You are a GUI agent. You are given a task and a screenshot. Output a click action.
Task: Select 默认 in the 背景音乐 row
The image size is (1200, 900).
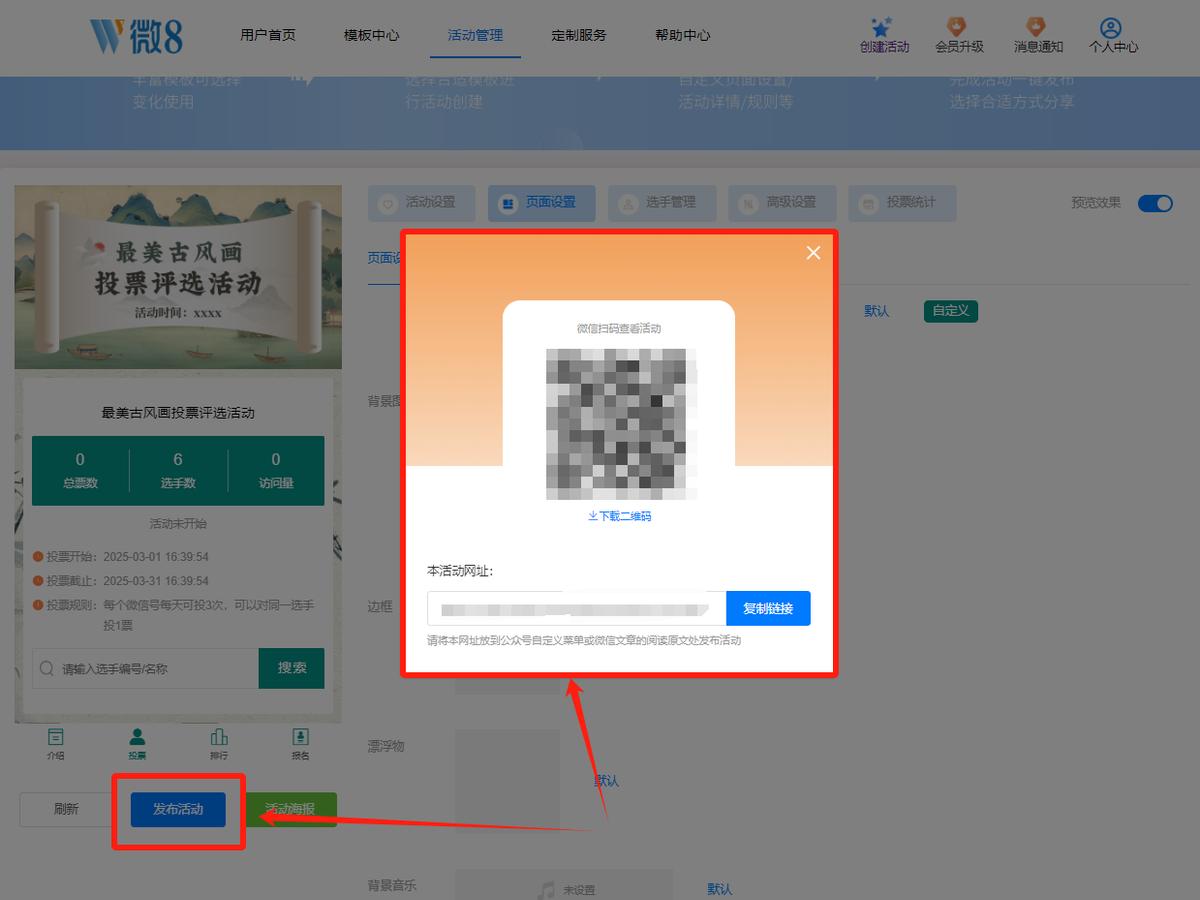[x=720, y=889]
